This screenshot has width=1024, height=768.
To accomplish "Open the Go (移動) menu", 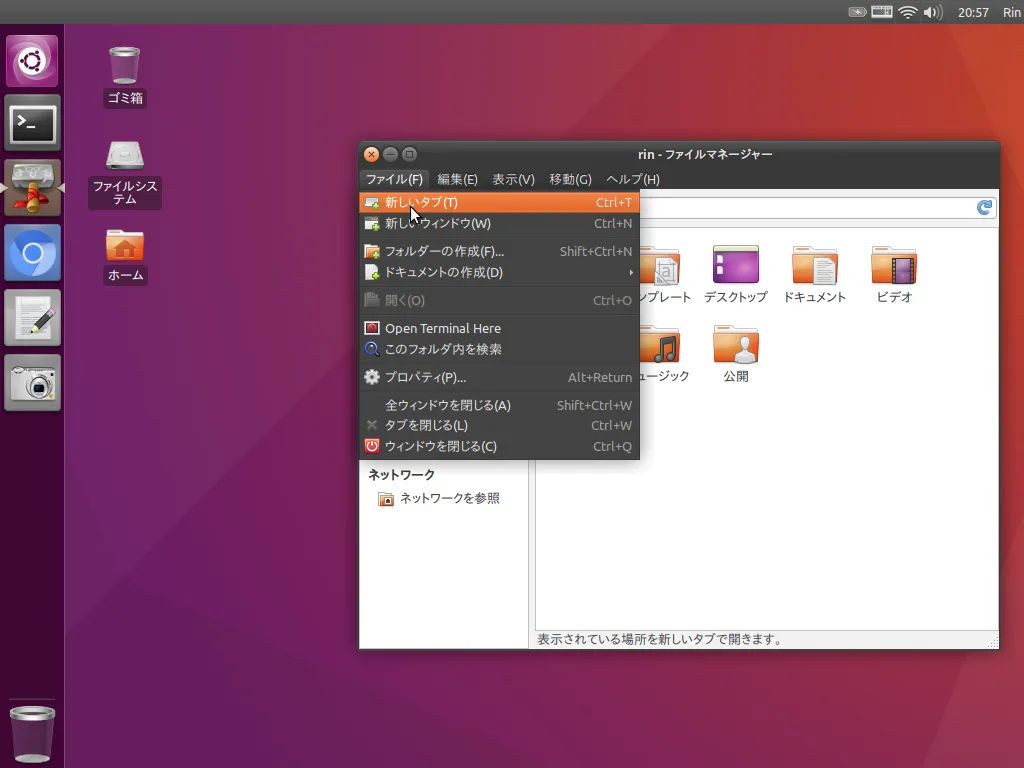I will point(570,180).
